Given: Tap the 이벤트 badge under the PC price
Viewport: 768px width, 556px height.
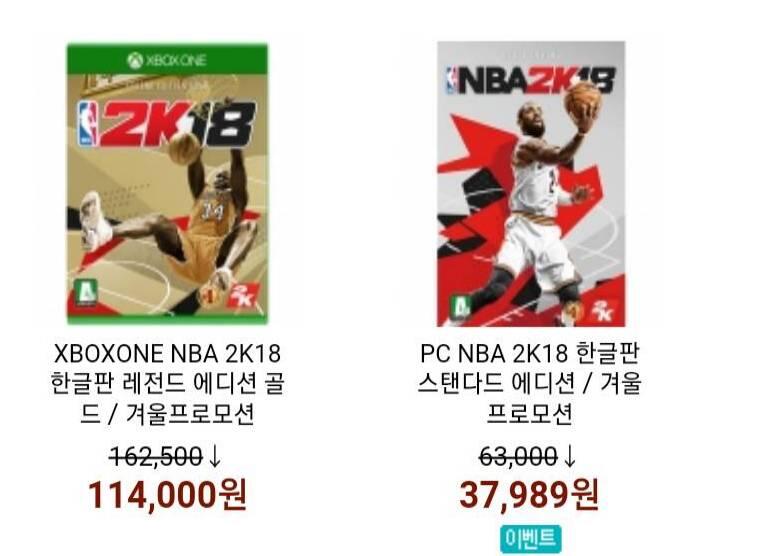Looking at the screenshot, I should [x=530, y=539].
